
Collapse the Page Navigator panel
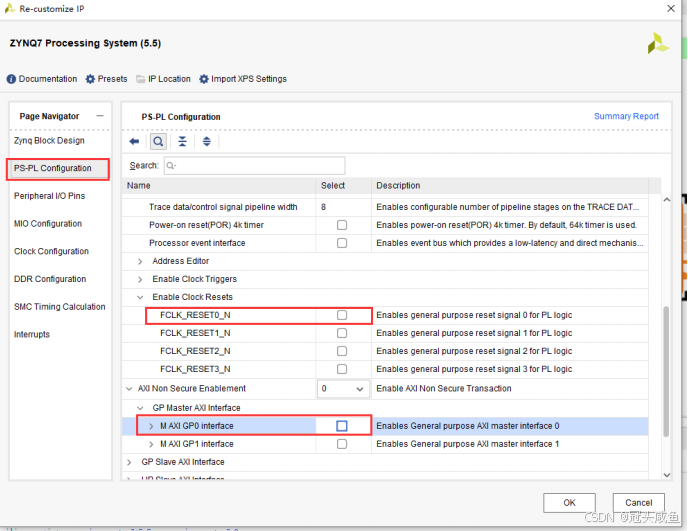coord(100,117)
